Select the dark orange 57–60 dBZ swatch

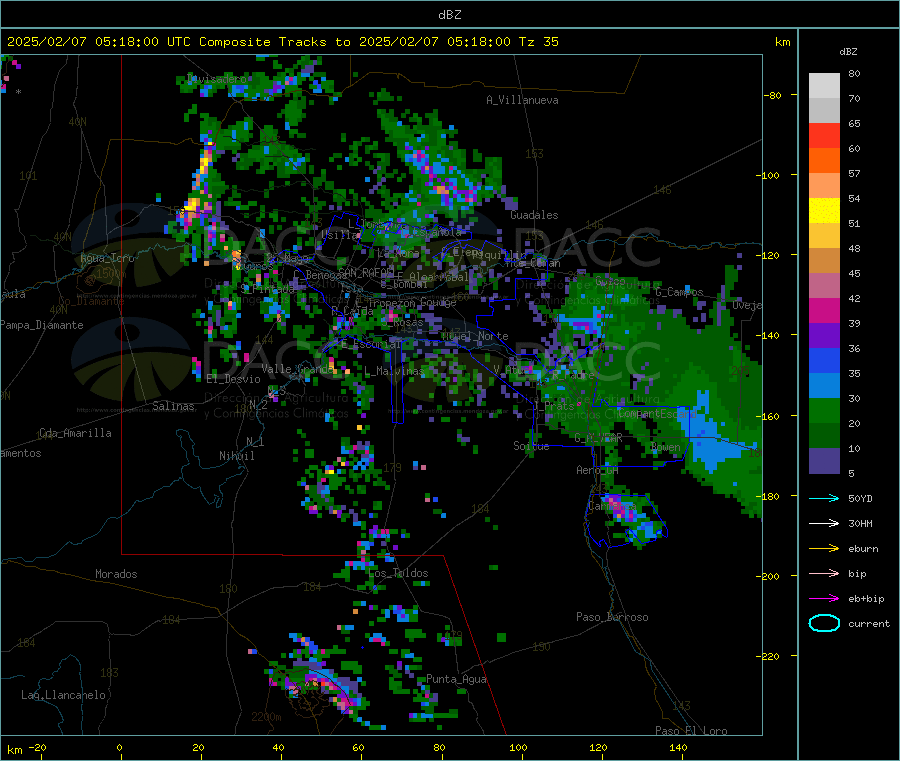pyautogui.click(x=824, y=161)
